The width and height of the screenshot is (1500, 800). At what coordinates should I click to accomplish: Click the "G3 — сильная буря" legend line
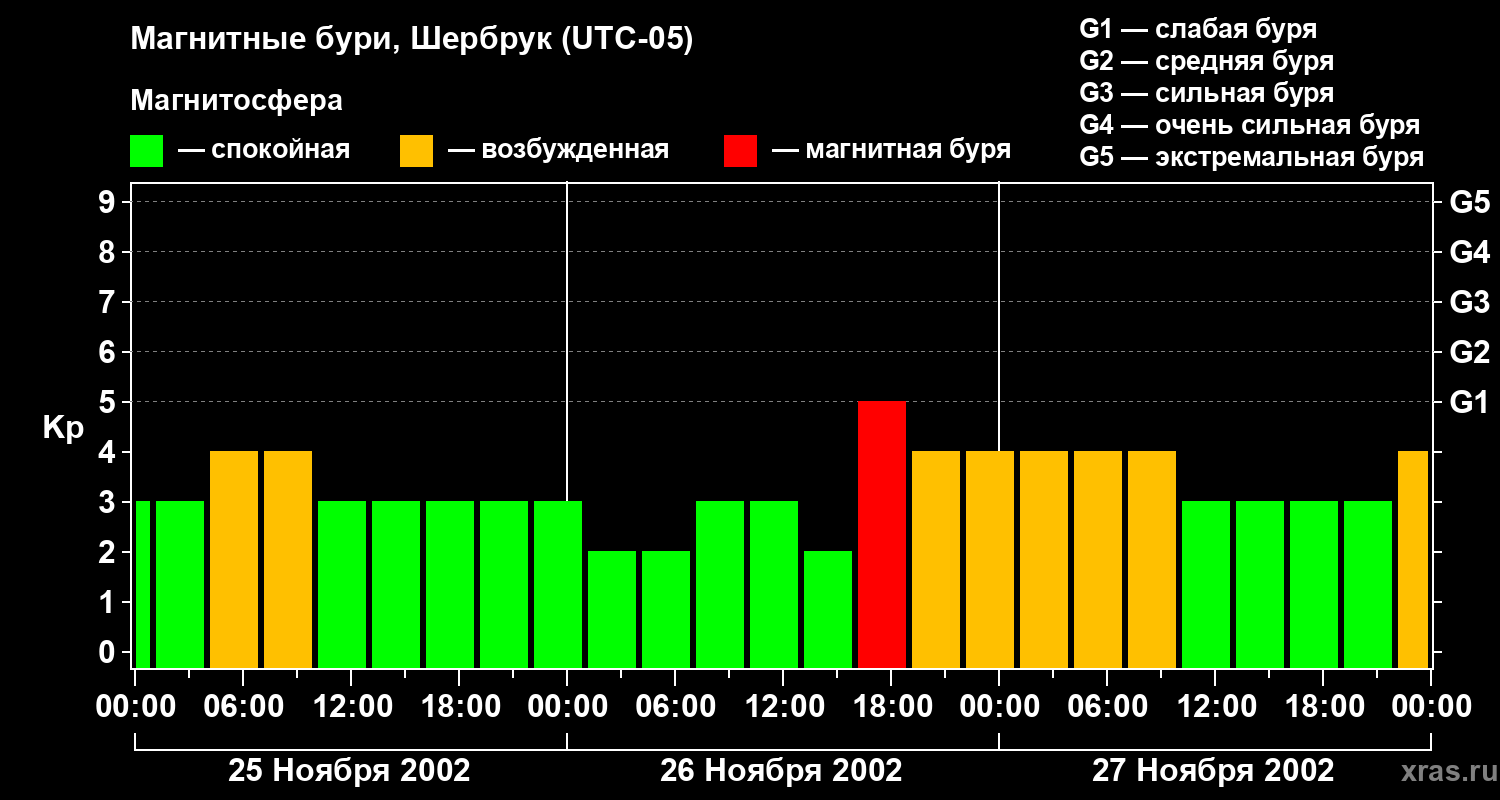1206,93
